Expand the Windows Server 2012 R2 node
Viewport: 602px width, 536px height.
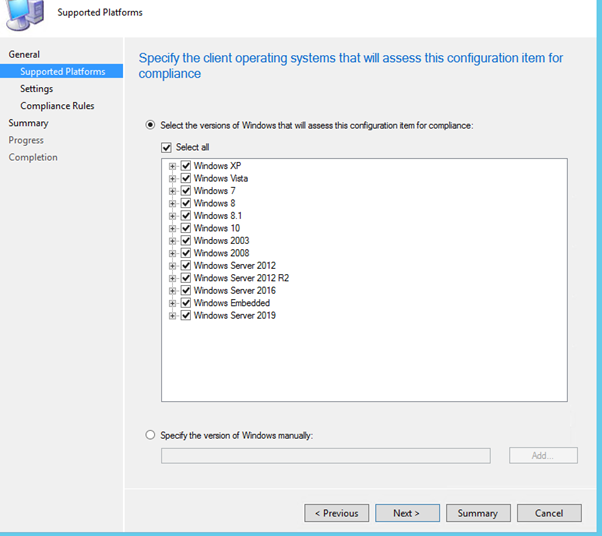[172, 278]
